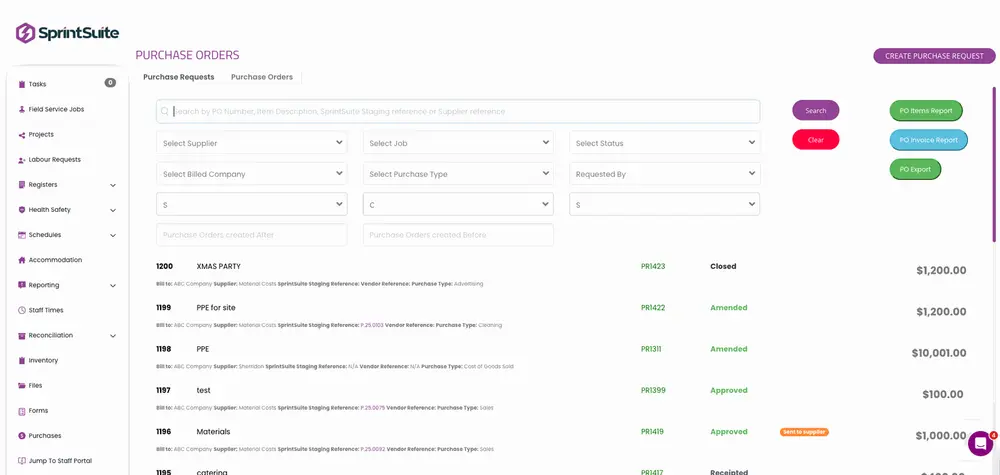Switch to the Purchase Orders tab
This screenshot has height=475, width=1000.
[x=261, y=77]
